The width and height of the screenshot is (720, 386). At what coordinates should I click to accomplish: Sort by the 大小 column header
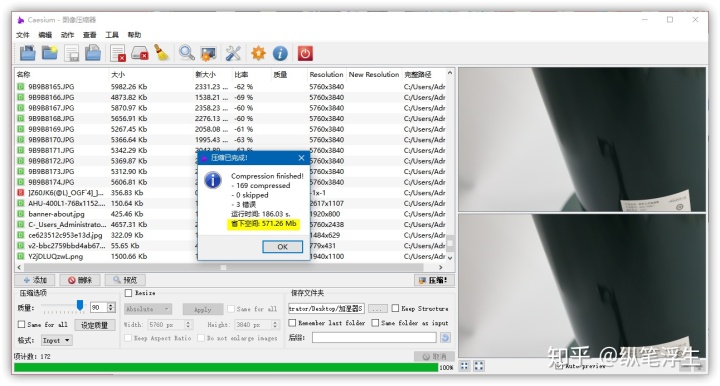coord(150,74)
